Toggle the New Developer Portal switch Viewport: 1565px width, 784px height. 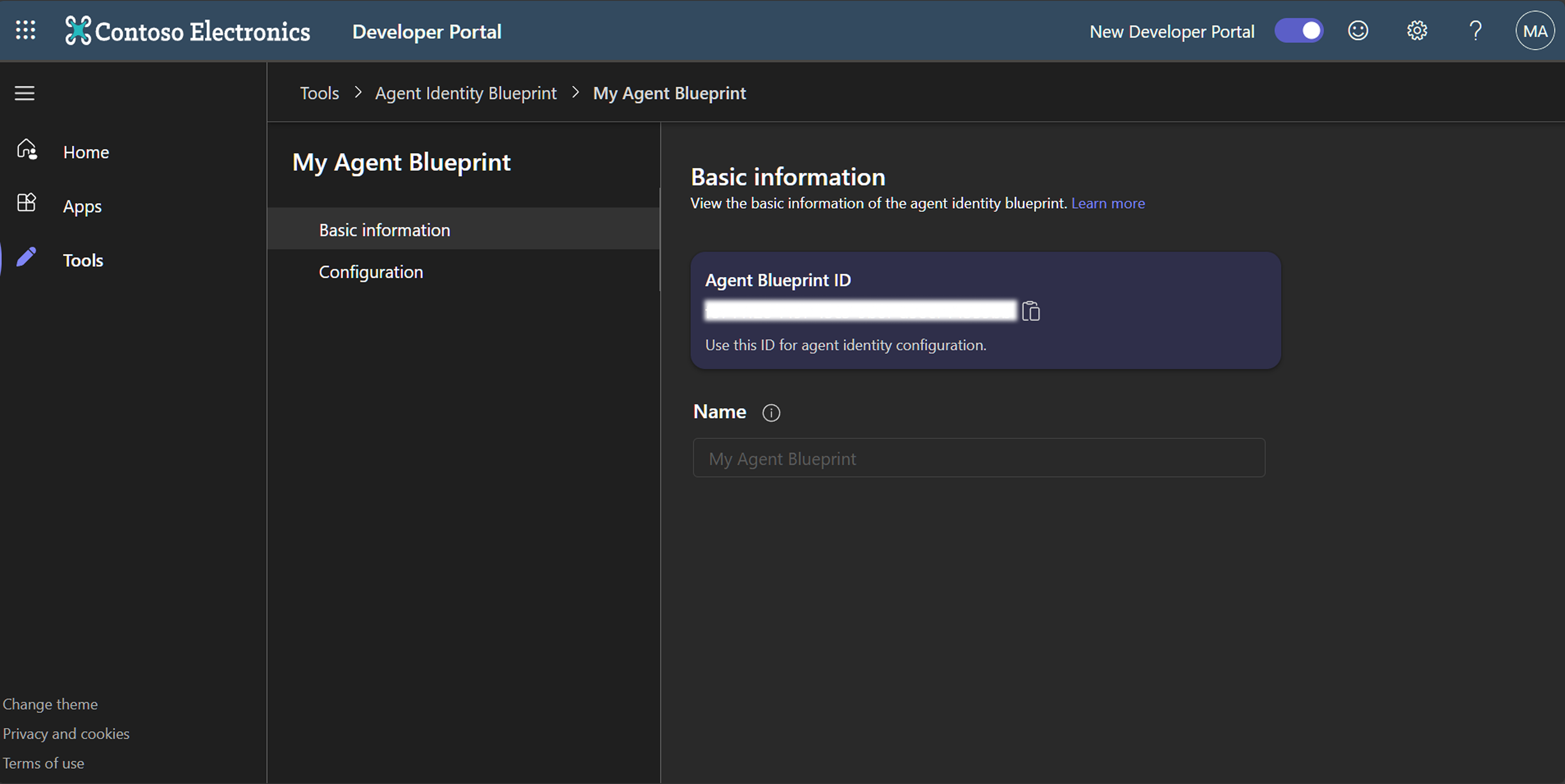pos(1298,31)
